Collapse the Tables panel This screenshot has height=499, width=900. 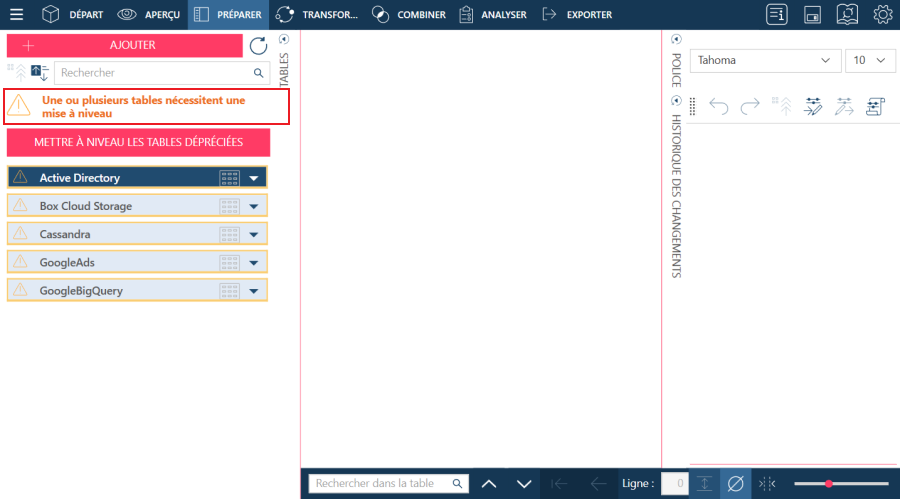pyautogui.click(x=284, y=39)
